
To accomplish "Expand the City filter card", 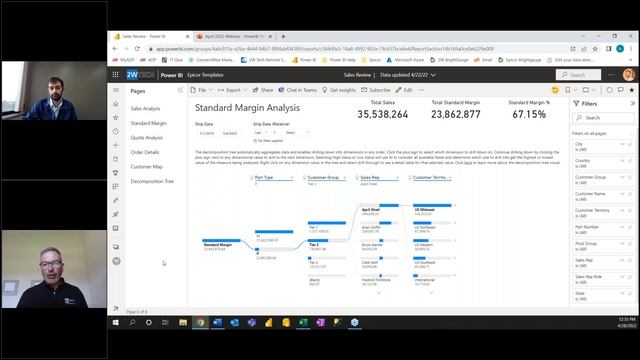I will (x=622, y=144).
